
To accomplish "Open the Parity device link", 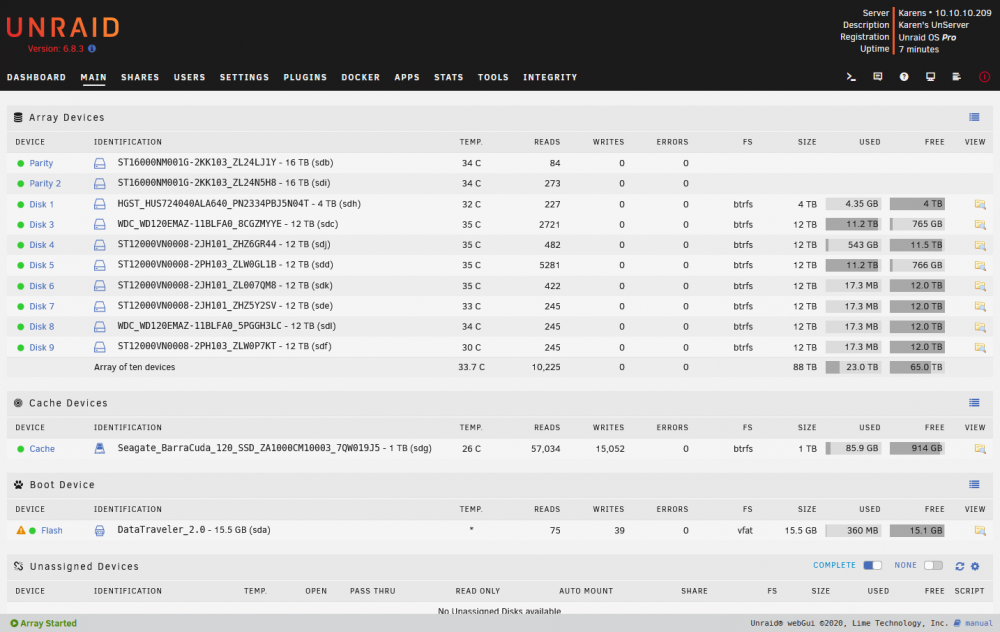I will click(x=41, y=163).
